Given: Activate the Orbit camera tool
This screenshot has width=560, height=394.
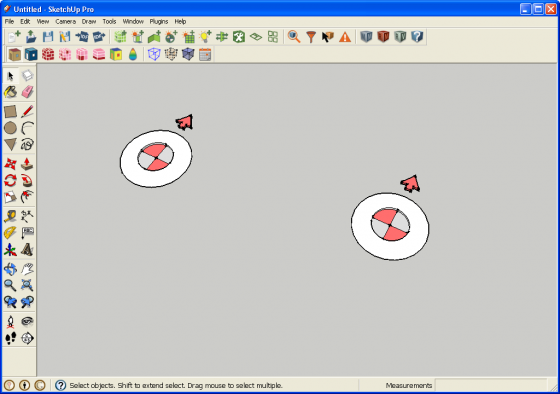Looking at the screenshot, I should point(10,269).
